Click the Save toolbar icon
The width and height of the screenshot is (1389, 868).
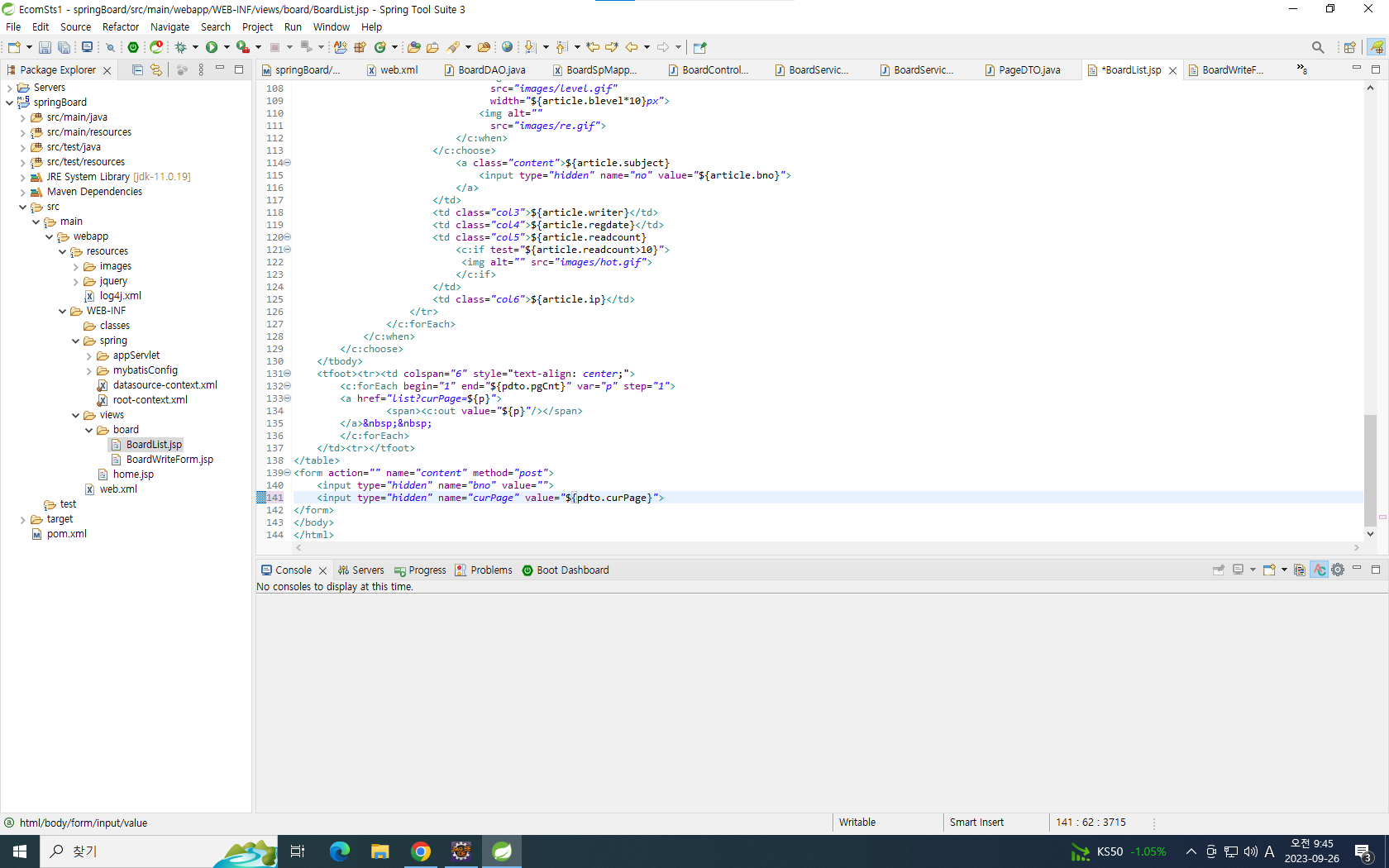(x=45, y=47)
